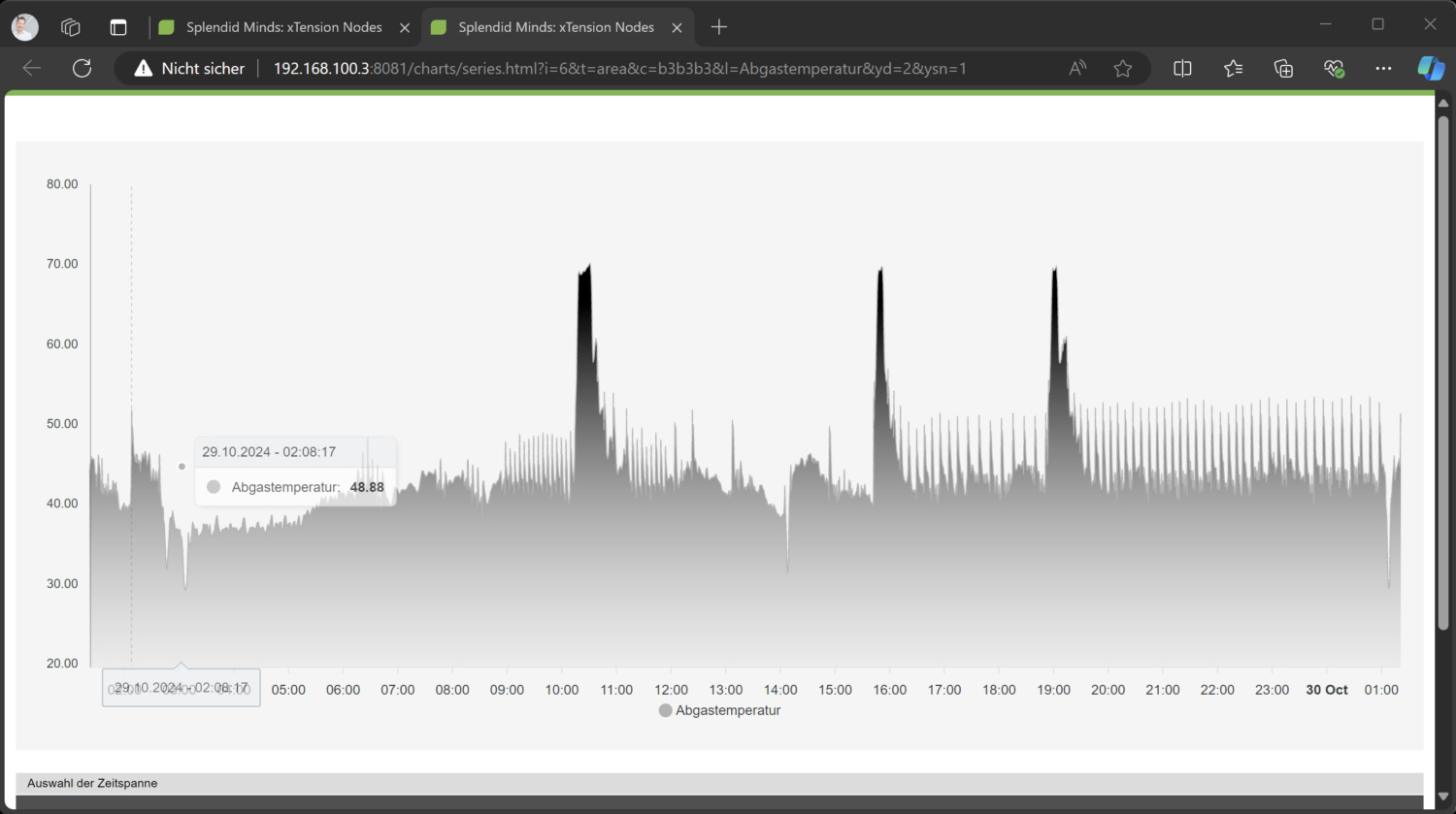Open a new tab with the plus button
1456x814 pixels.
pos(718,26)
